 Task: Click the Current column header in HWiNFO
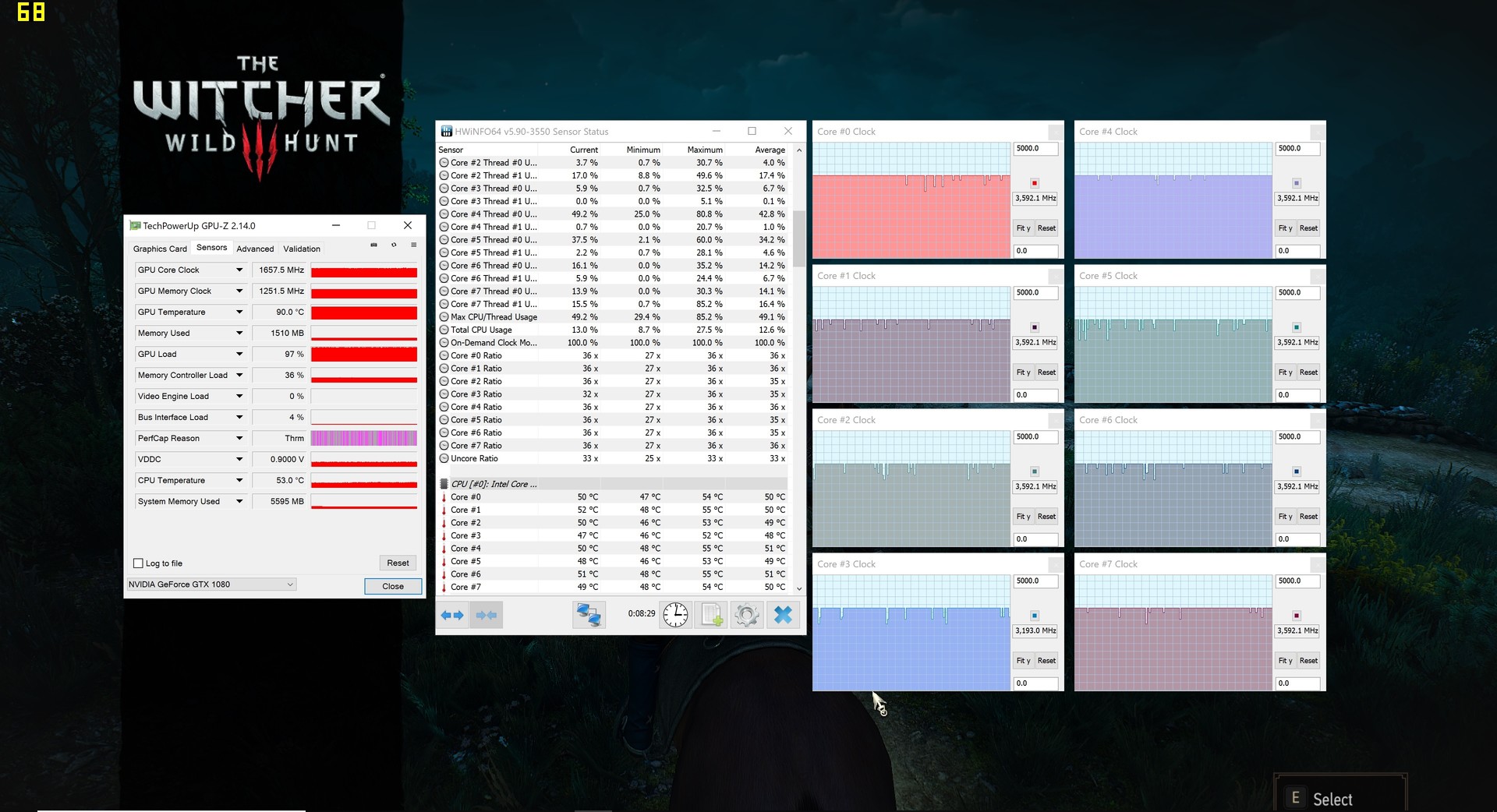click(583, 150)
